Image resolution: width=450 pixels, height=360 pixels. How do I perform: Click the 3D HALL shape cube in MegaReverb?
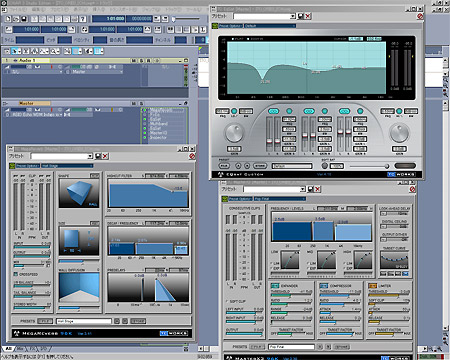pos(79,193)
